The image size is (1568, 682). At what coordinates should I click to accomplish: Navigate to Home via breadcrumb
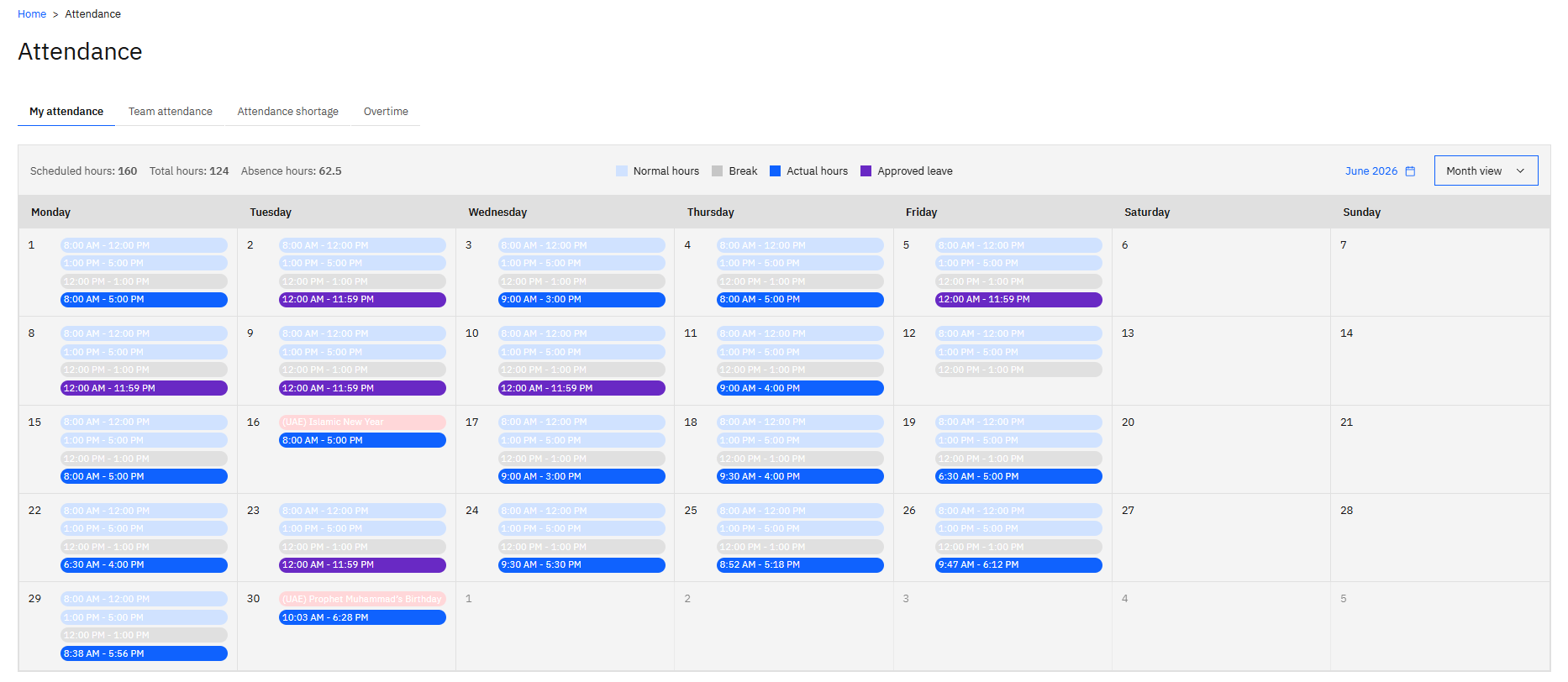point(32,14)
